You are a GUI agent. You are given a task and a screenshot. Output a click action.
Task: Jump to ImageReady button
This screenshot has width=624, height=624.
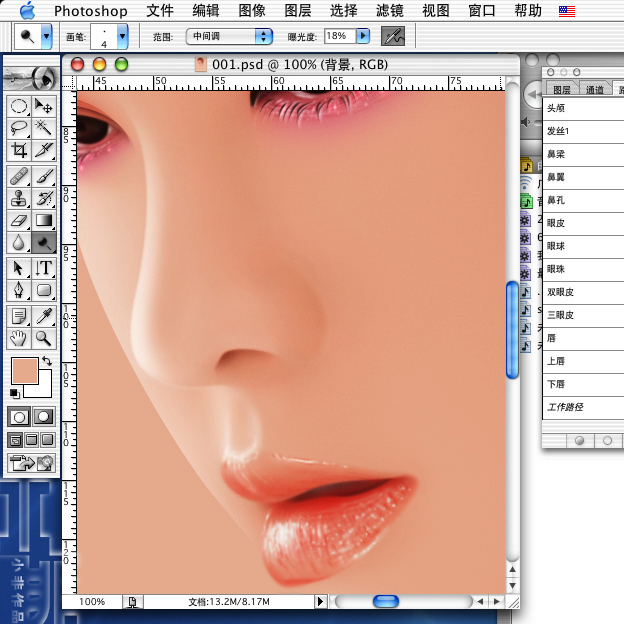point(31,463)
